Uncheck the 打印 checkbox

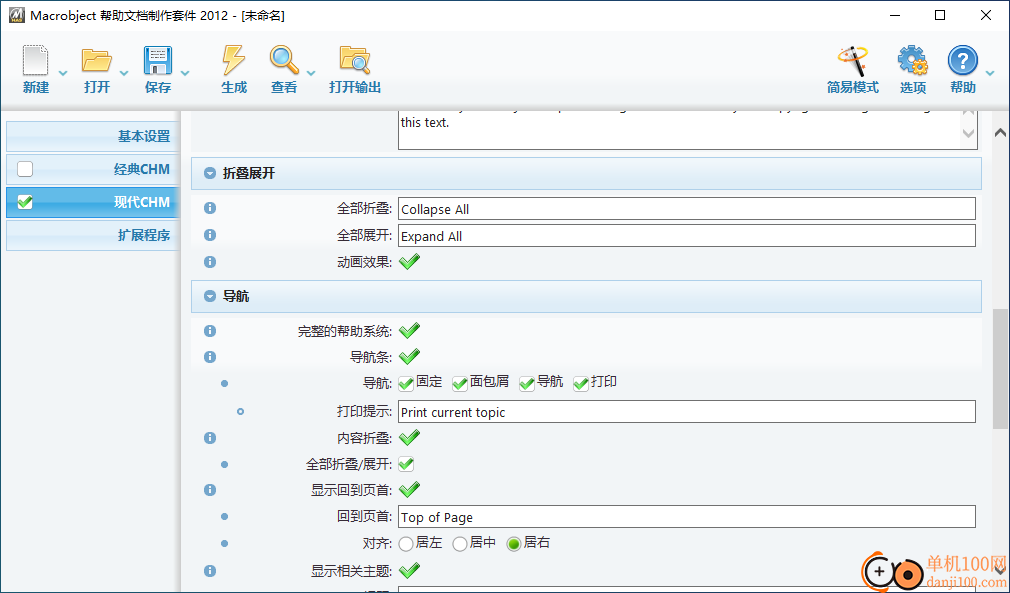[580, 382]
